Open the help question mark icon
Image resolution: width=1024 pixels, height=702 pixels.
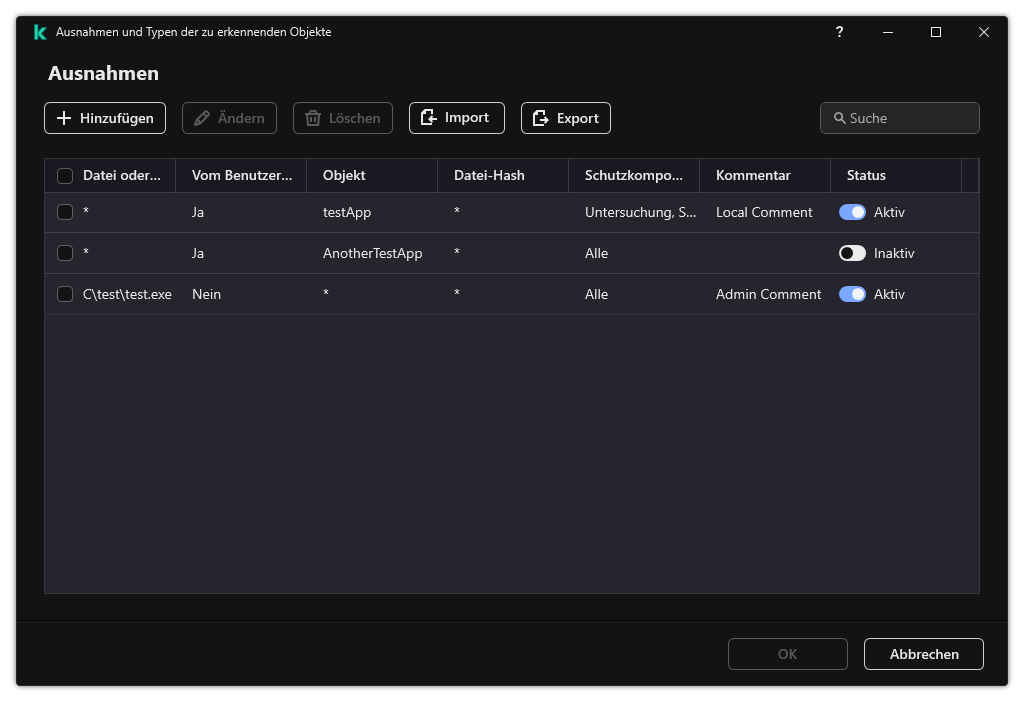pos(839,32)
